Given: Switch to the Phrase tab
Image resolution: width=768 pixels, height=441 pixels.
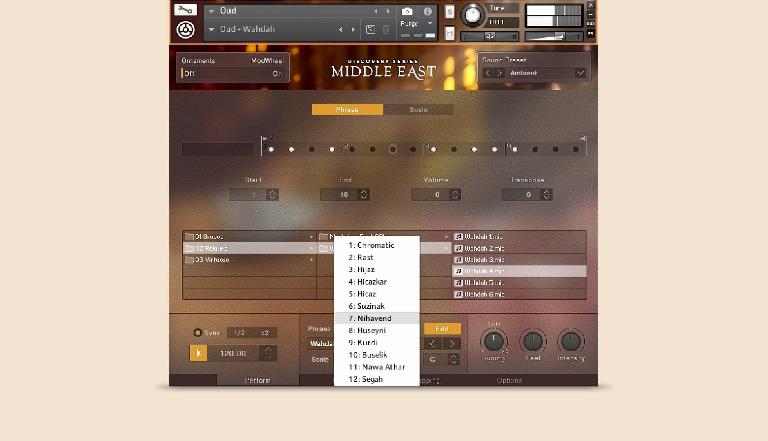Looking at the screenshot, I should click(347, 109).
